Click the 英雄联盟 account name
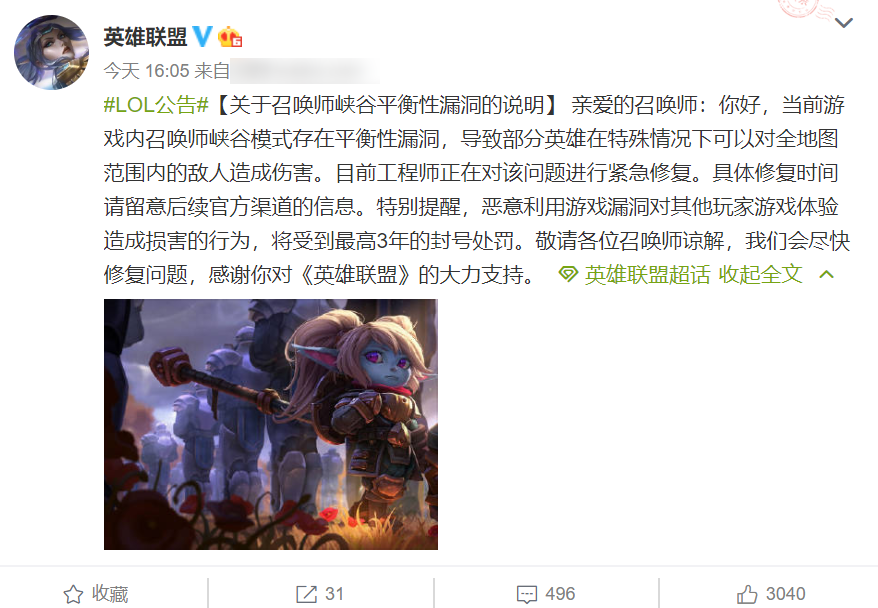 145,37
